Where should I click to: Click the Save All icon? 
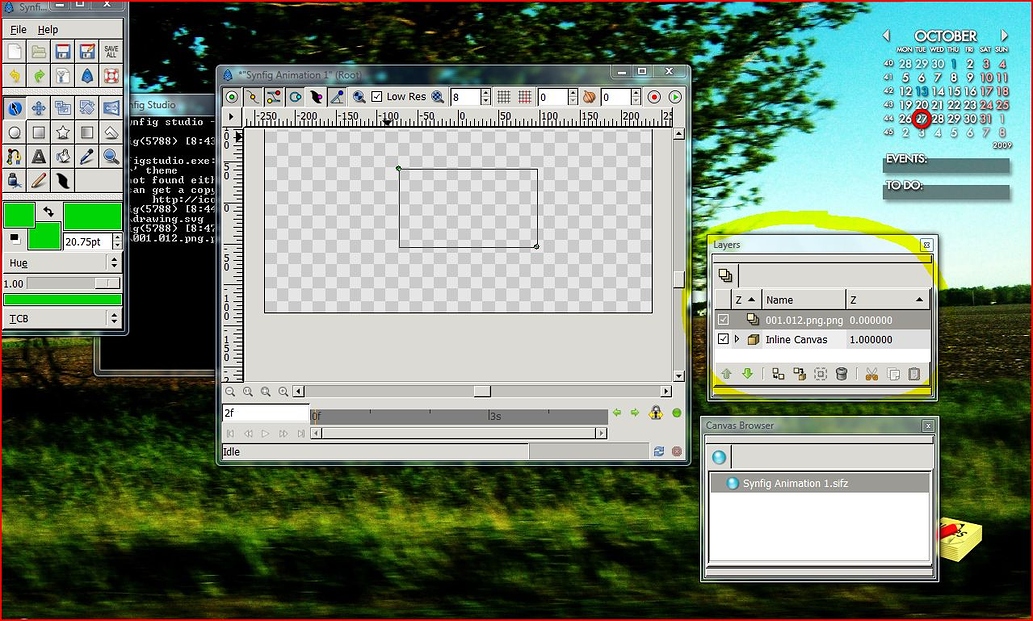111,51
